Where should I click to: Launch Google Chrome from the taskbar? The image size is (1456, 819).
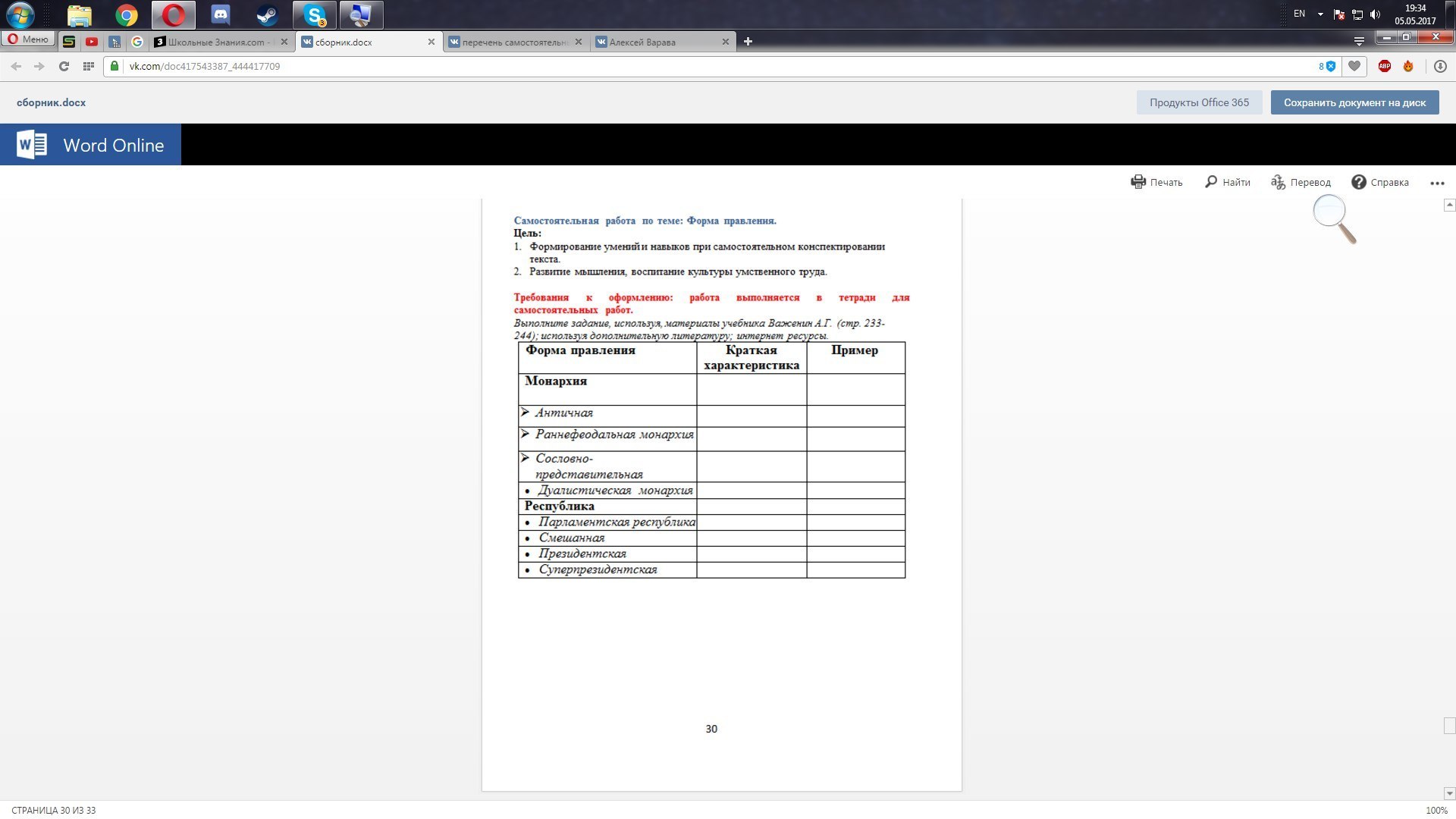tap(127, 15)
